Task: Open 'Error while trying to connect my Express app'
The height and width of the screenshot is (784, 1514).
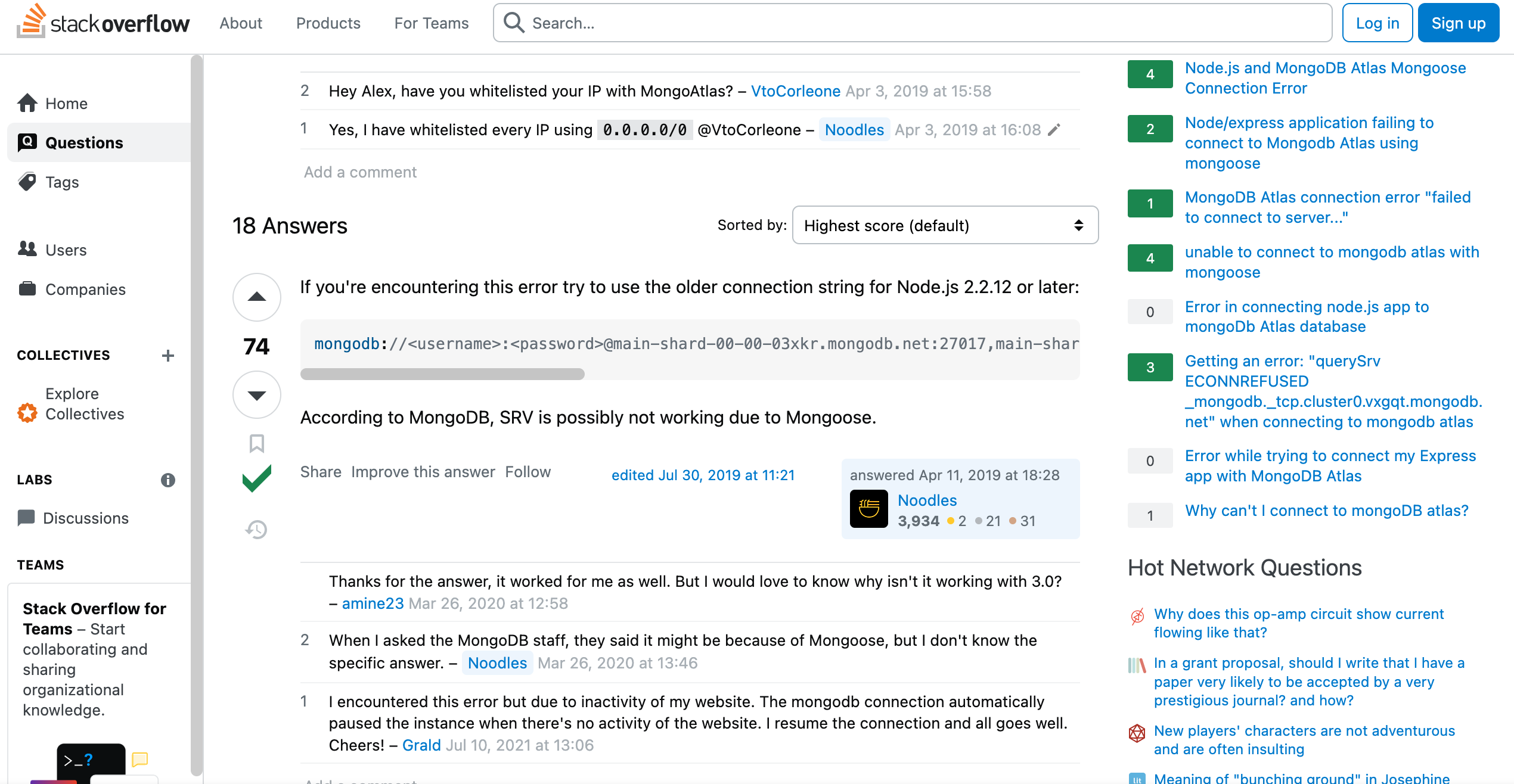Action: tap(1330, 466)
